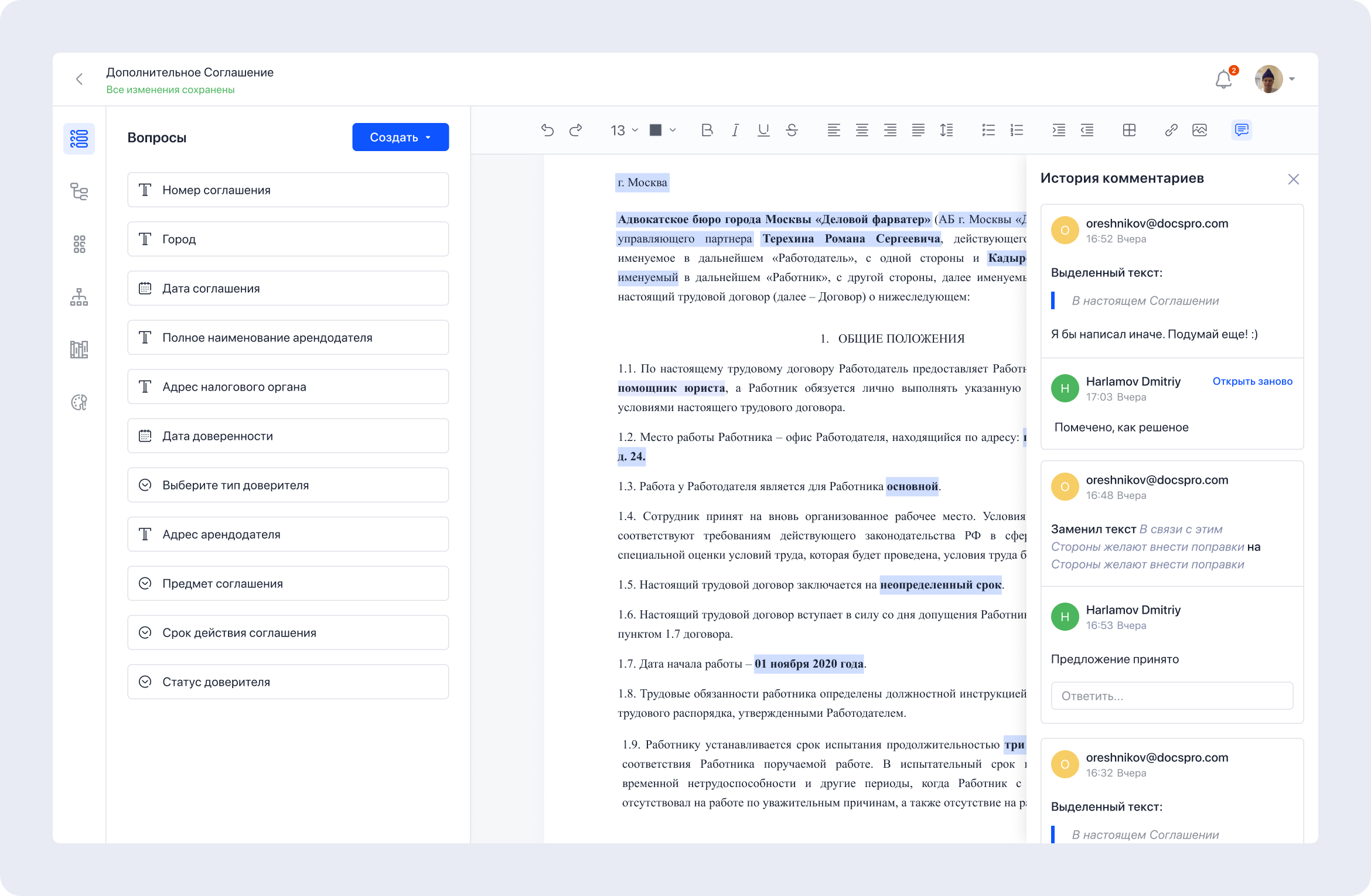Open the palette theme sidebar icon
The image size is (1371, 896).
pos(79,402)
